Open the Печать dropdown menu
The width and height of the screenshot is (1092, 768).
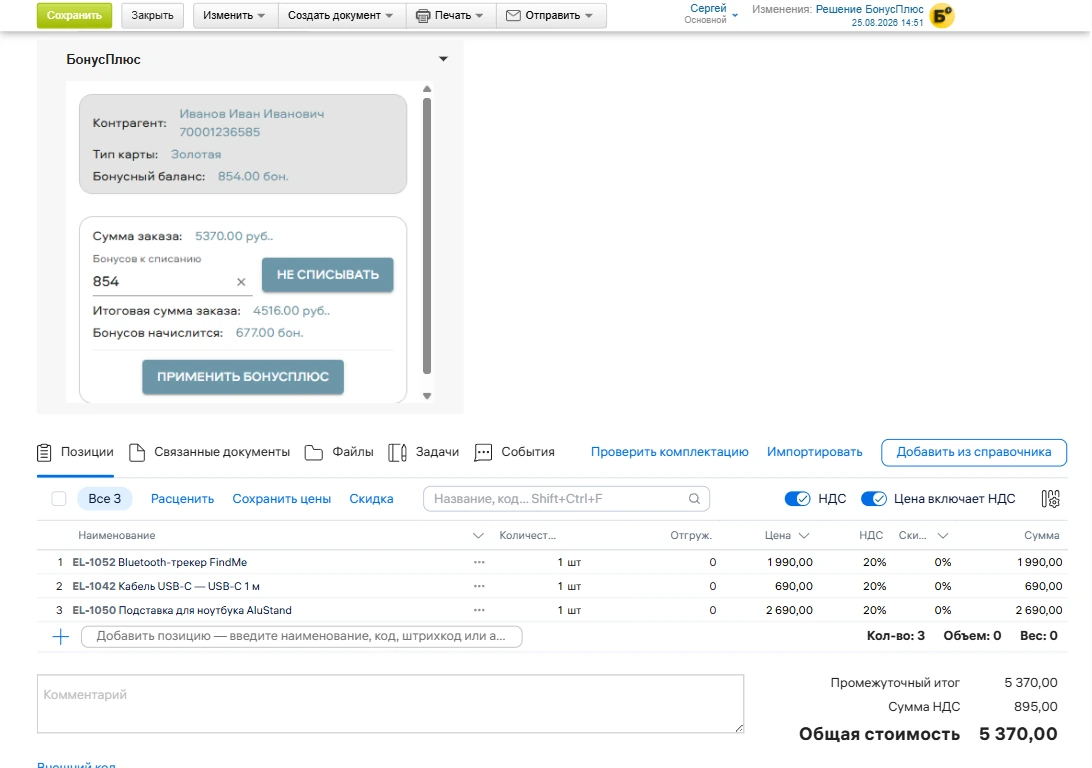(451, 15)
